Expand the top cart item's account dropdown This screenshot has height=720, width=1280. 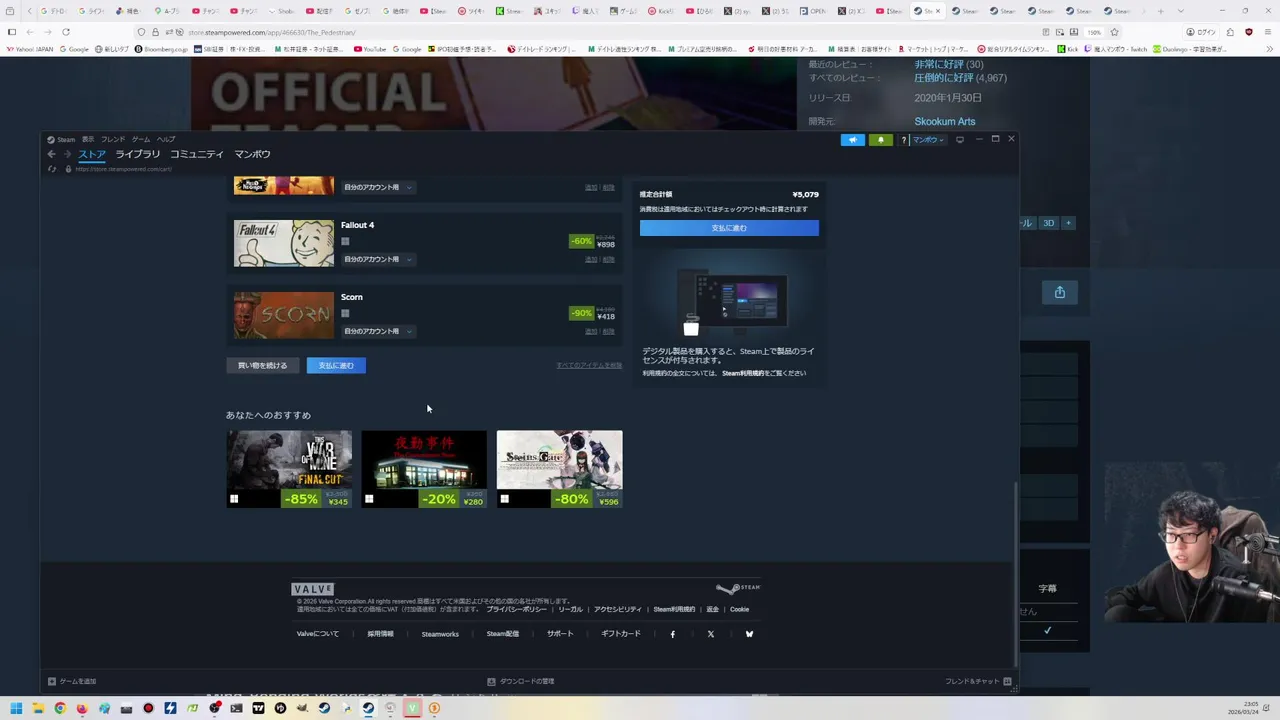click(378, 188)
